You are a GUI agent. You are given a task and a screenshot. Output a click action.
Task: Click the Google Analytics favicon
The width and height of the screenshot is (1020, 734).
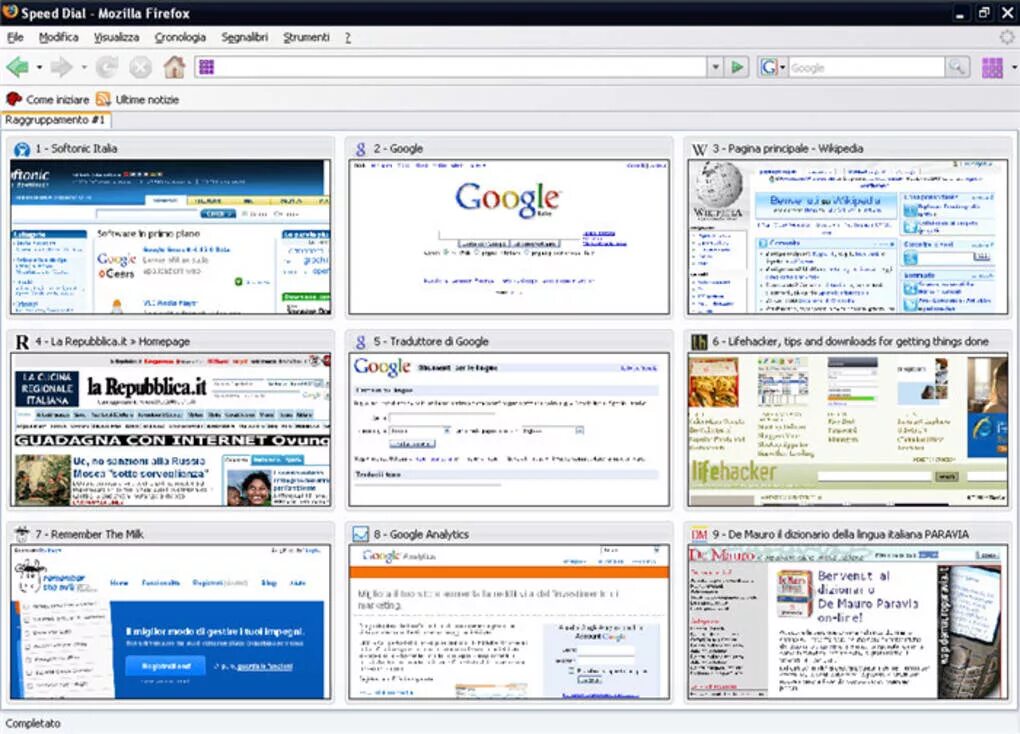360,534
